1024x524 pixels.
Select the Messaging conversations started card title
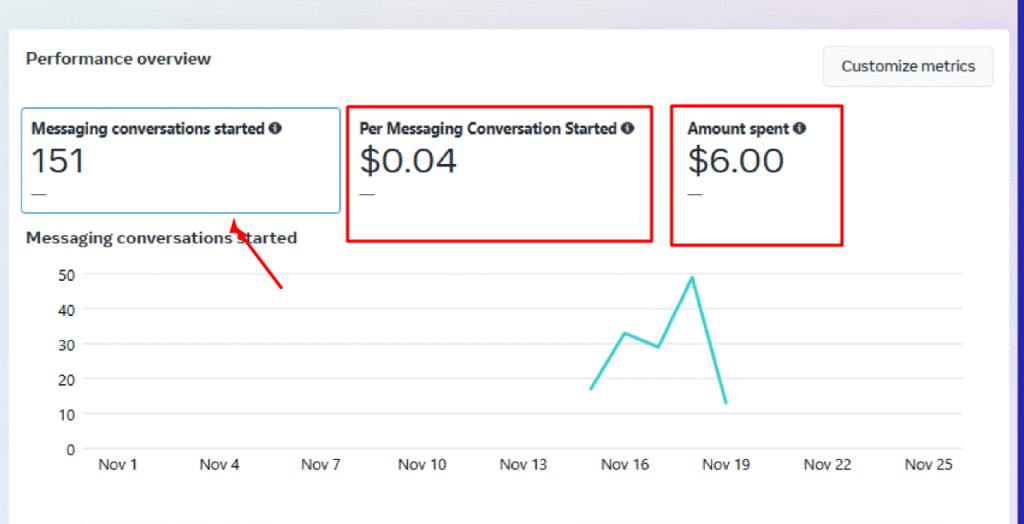(x=148, y=129)
